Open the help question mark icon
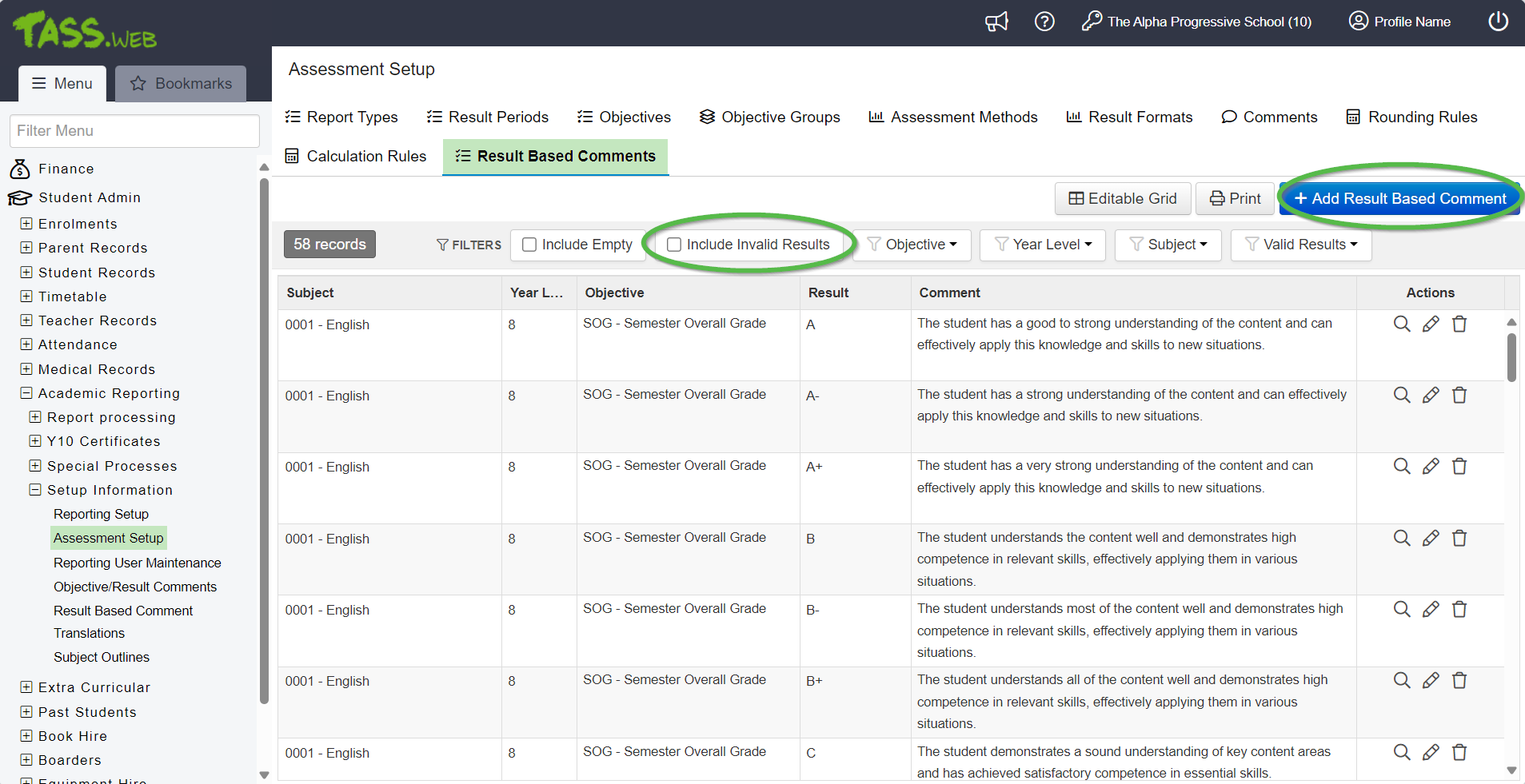 pos(1044,22)
